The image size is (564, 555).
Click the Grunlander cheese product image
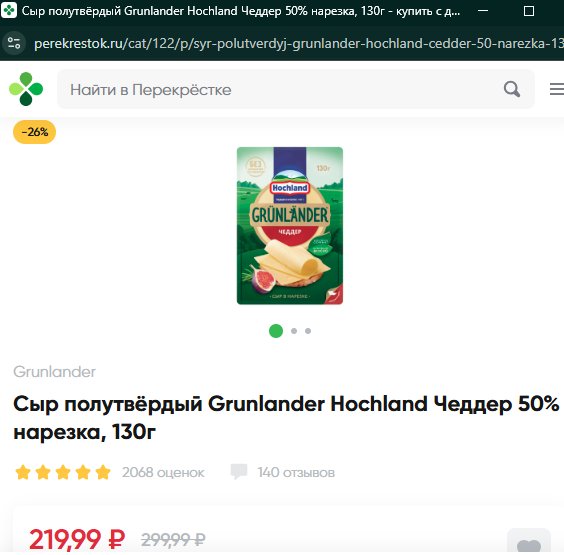pyautogui.click(x=290, y=226)
